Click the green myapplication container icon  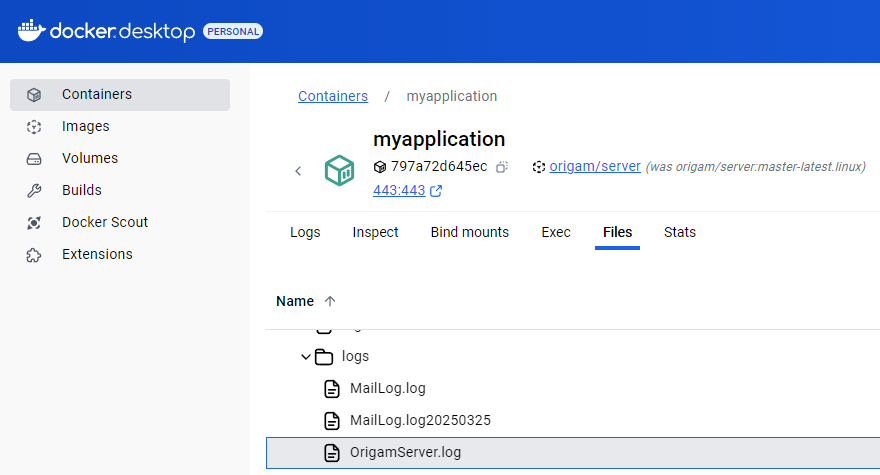(340, 171)
